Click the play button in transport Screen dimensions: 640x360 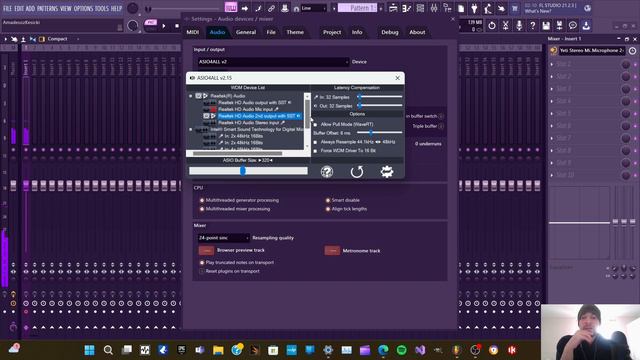164,26
